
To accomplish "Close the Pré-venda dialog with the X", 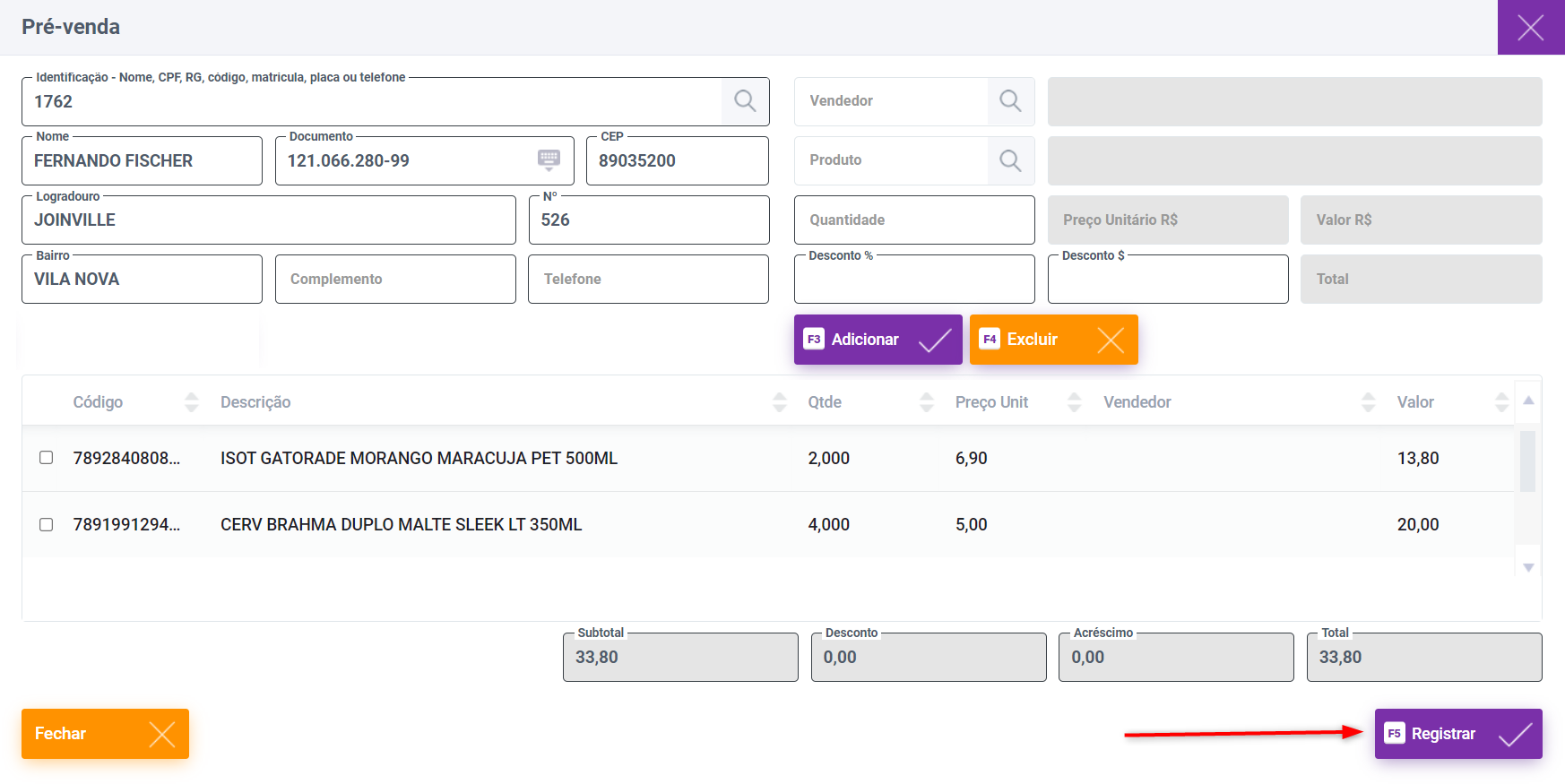I will (1530, 27).
